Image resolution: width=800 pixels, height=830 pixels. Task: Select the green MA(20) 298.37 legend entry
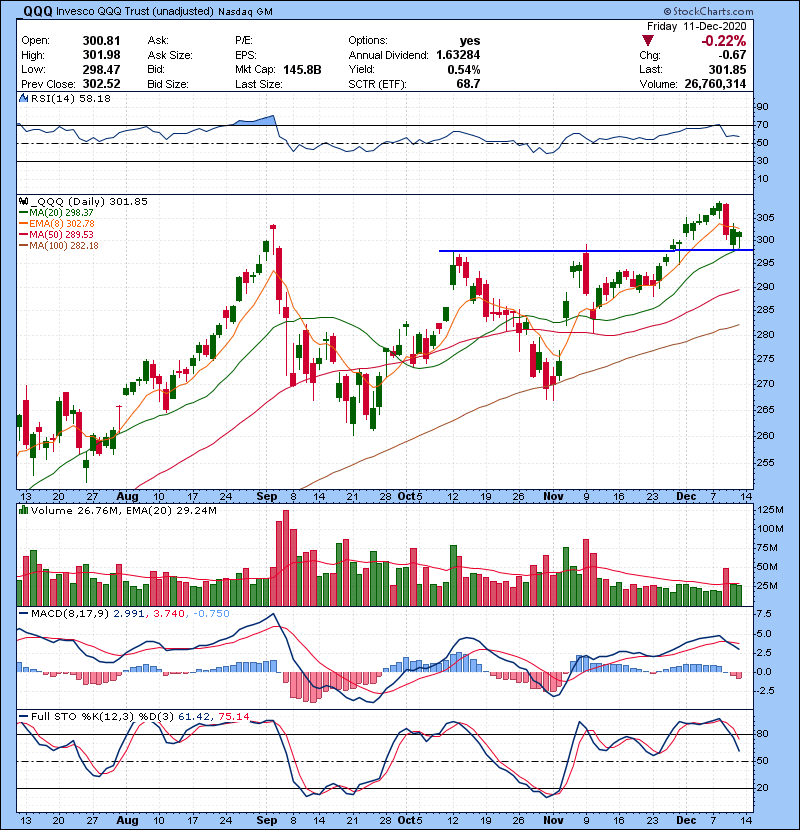(x=56, y=212)
